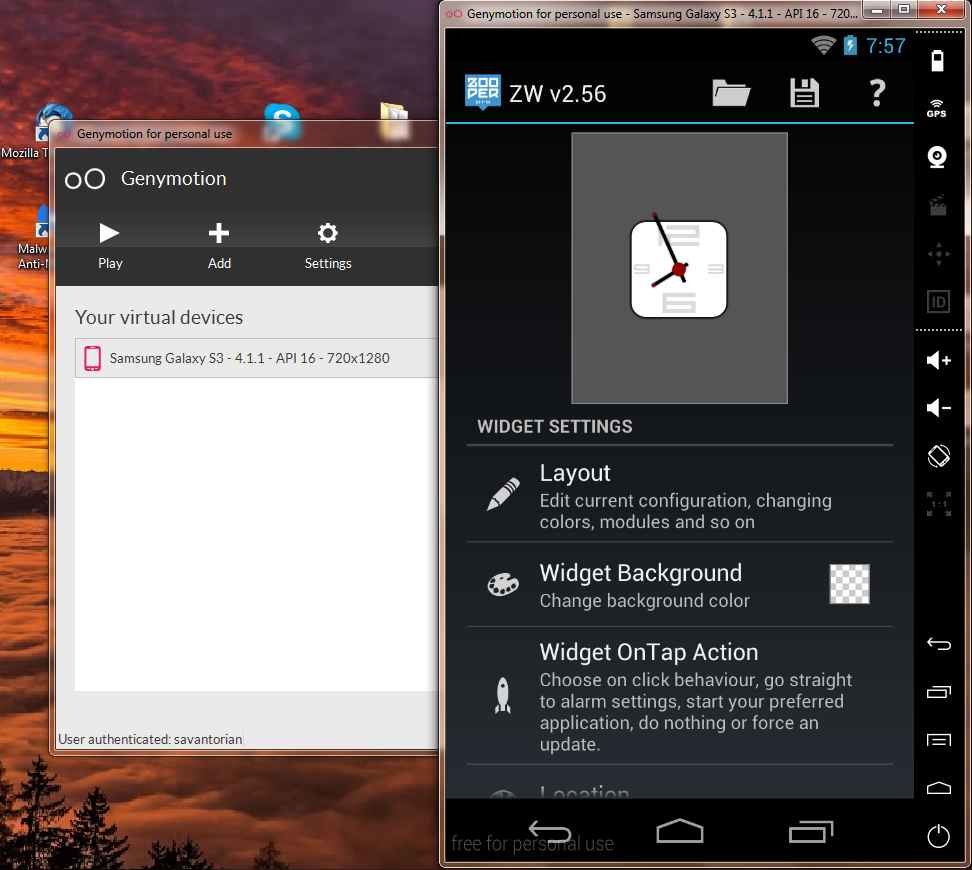This screenshot has height=870, width=972.
Task: Click the sidebar menu button
Action: (939, 740)
